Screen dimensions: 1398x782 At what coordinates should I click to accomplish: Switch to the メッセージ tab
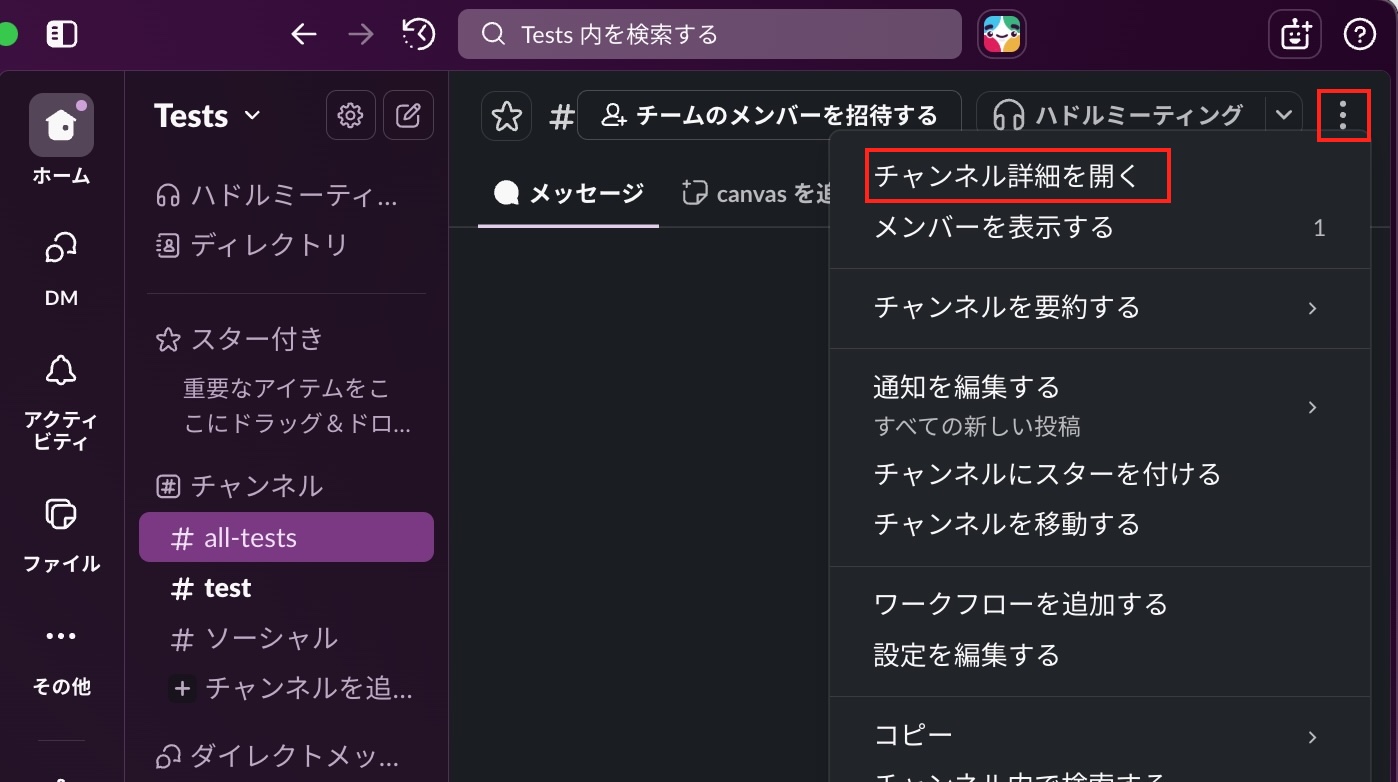pyautogui.click(x=569, y=193)
